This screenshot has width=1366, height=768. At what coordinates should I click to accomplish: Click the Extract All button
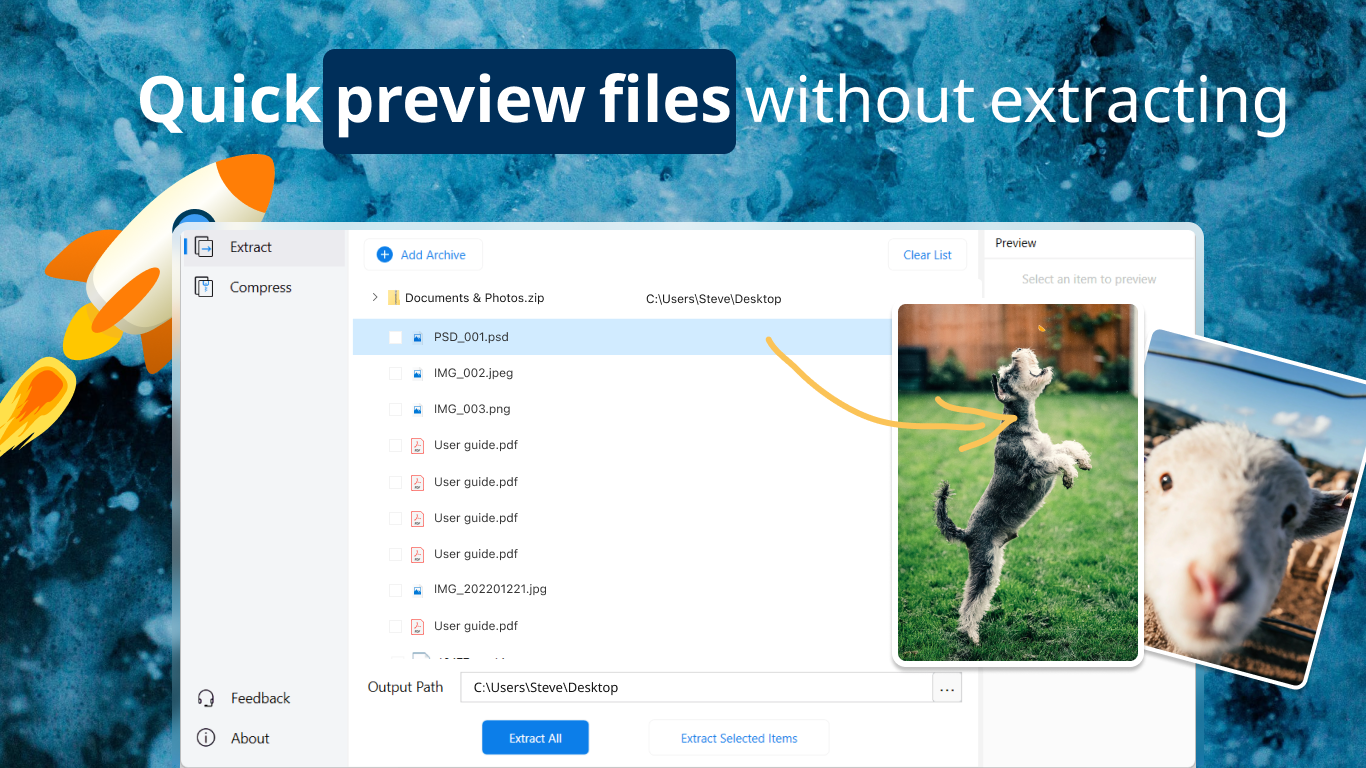535,737
